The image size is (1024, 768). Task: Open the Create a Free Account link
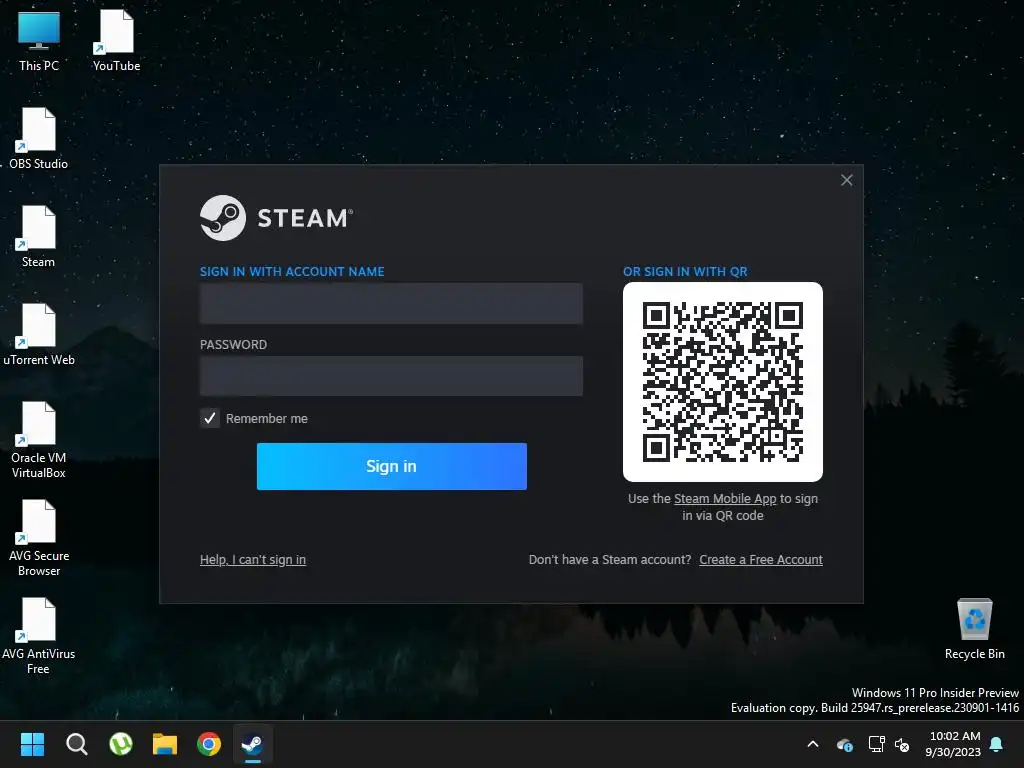[761, 560]
